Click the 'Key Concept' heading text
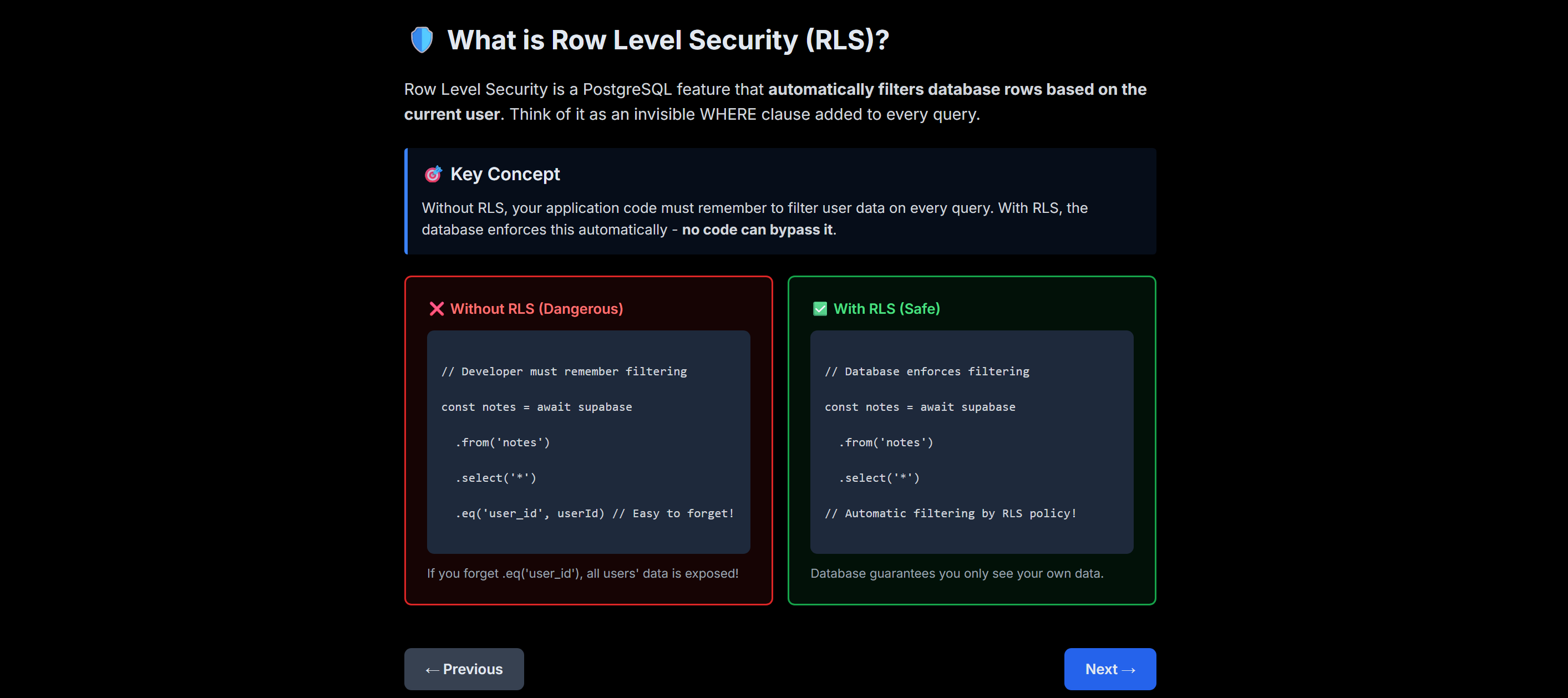 click(x=505, y=175)
